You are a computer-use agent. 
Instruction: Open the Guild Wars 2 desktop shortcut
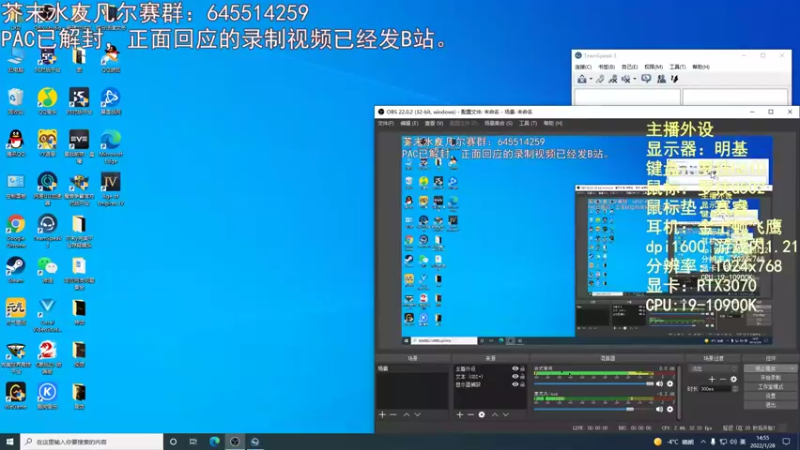point(47,358)
